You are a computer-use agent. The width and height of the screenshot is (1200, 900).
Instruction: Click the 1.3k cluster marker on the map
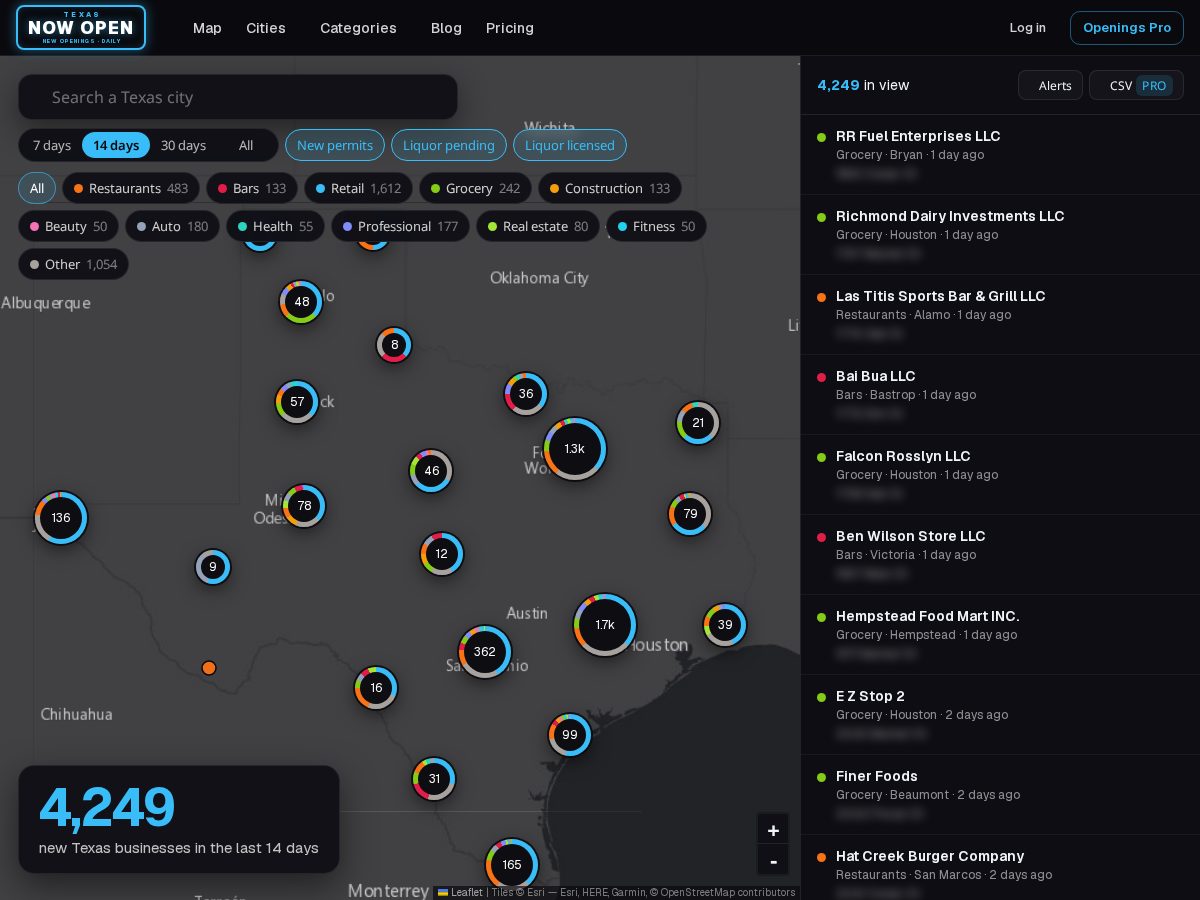click(575, 449)
